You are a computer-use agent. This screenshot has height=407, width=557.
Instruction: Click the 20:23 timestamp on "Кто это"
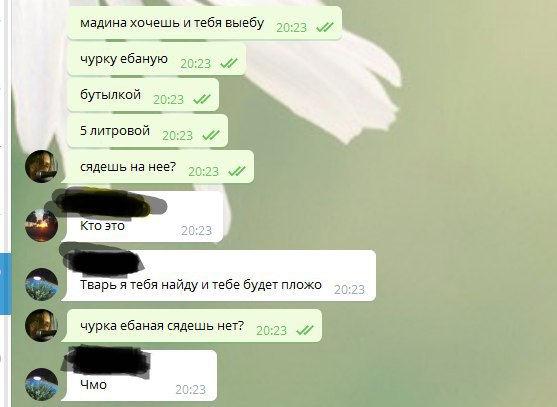tap(196, 231)
